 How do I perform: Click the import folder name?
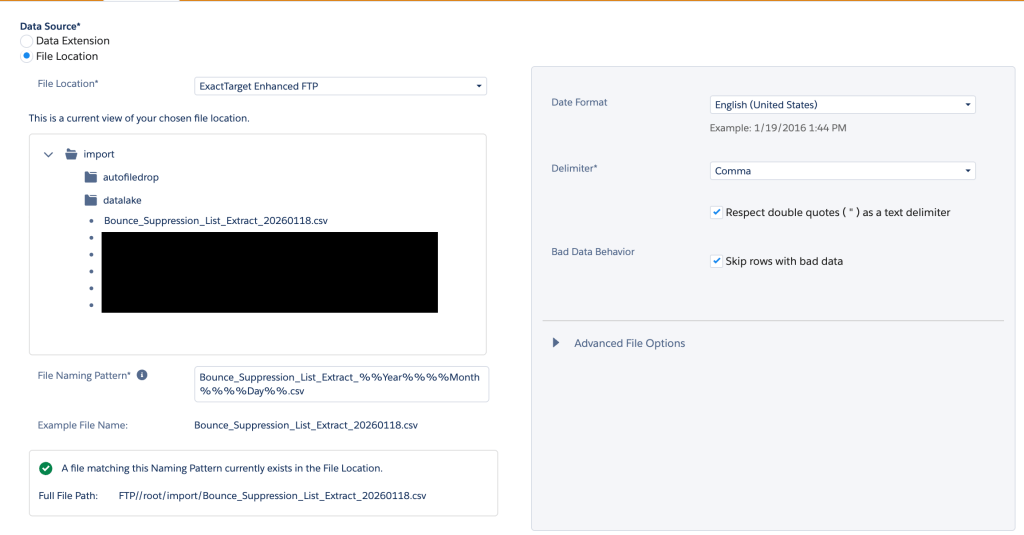99,154
